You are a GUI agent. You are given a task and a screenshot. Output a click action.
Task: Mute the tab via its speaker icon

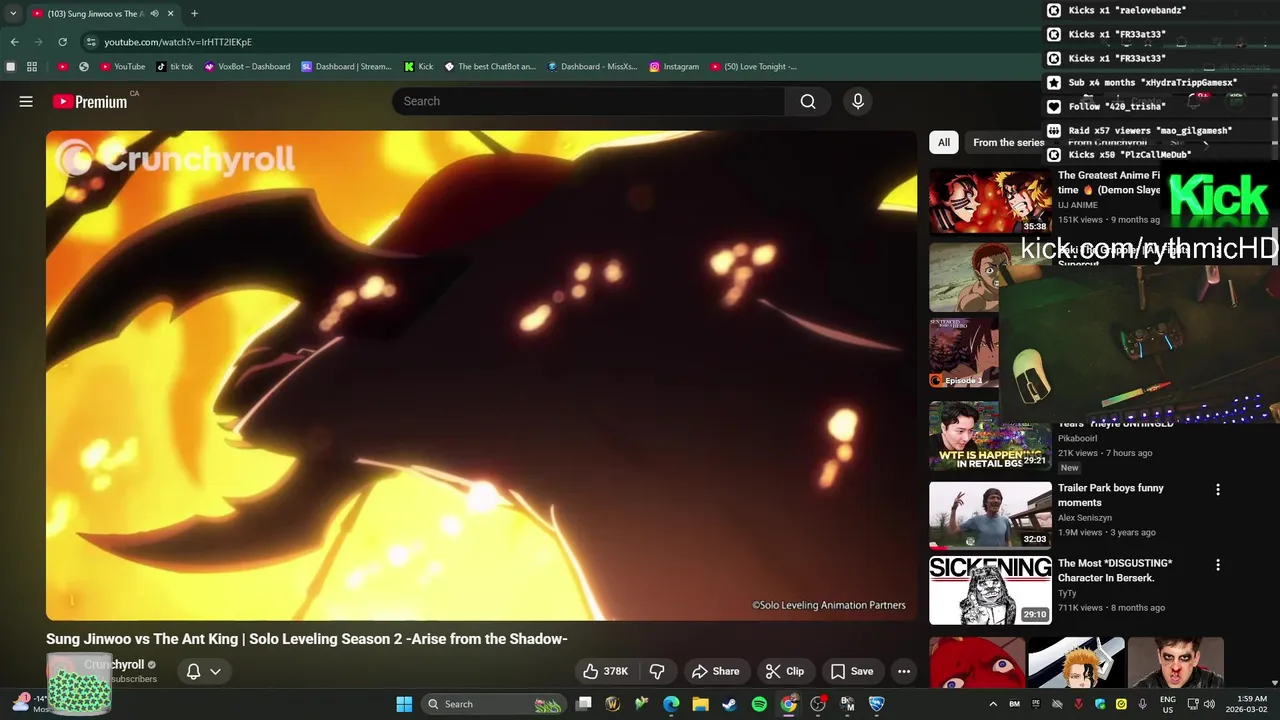[x=154, y=13]
